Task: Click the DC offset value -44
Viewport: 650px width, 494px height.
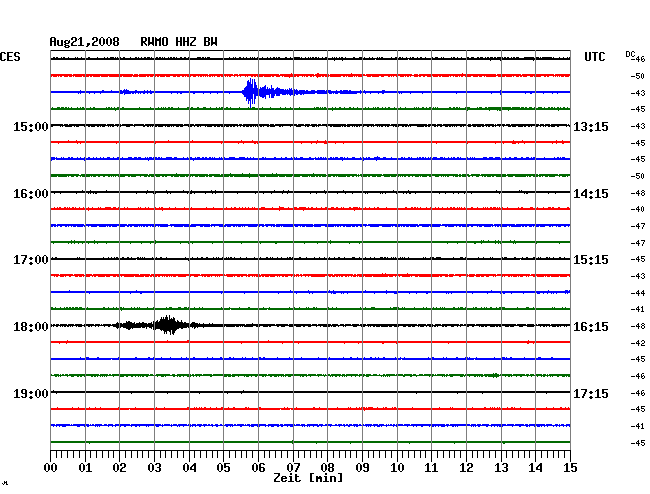Action: (x=638, y=293)
